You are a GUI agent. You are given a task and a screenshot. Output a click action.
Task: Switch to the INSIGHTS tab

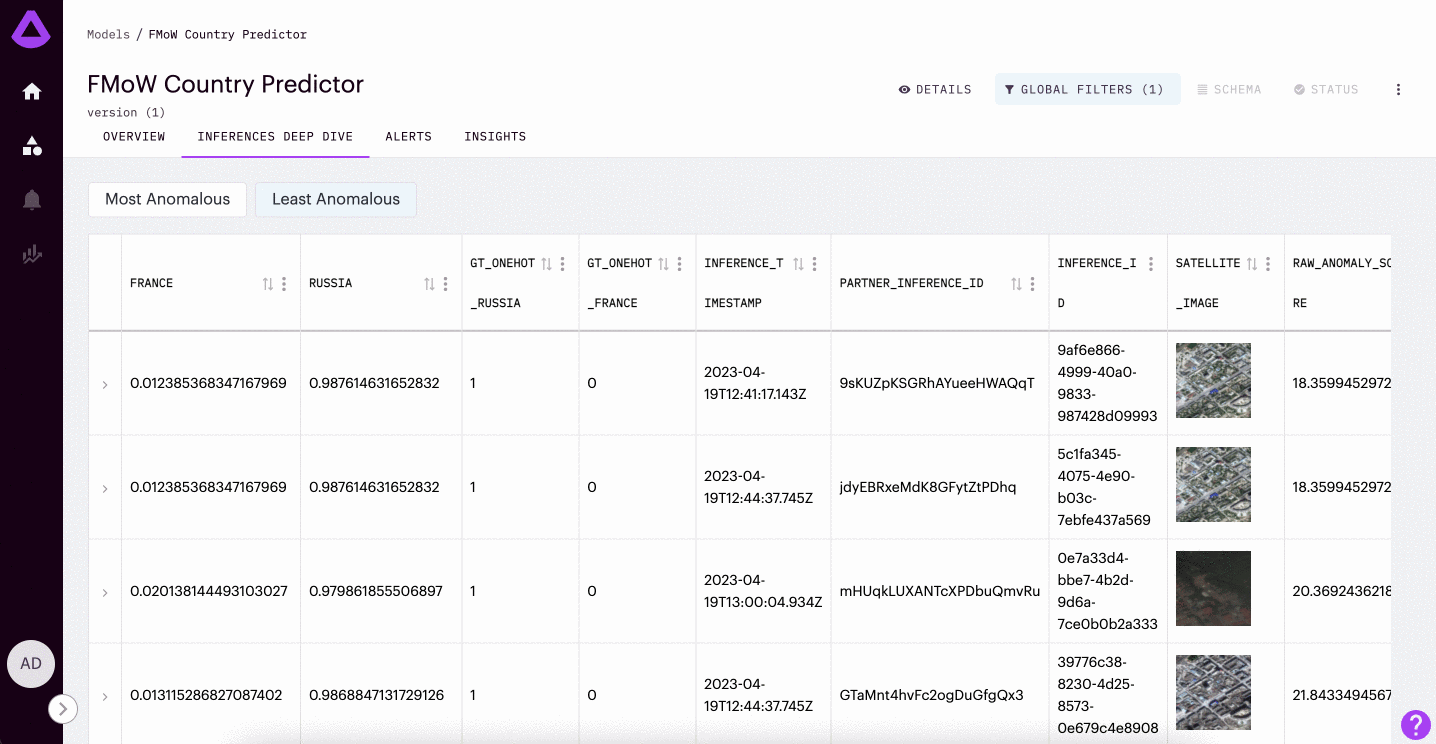(495, 137)
